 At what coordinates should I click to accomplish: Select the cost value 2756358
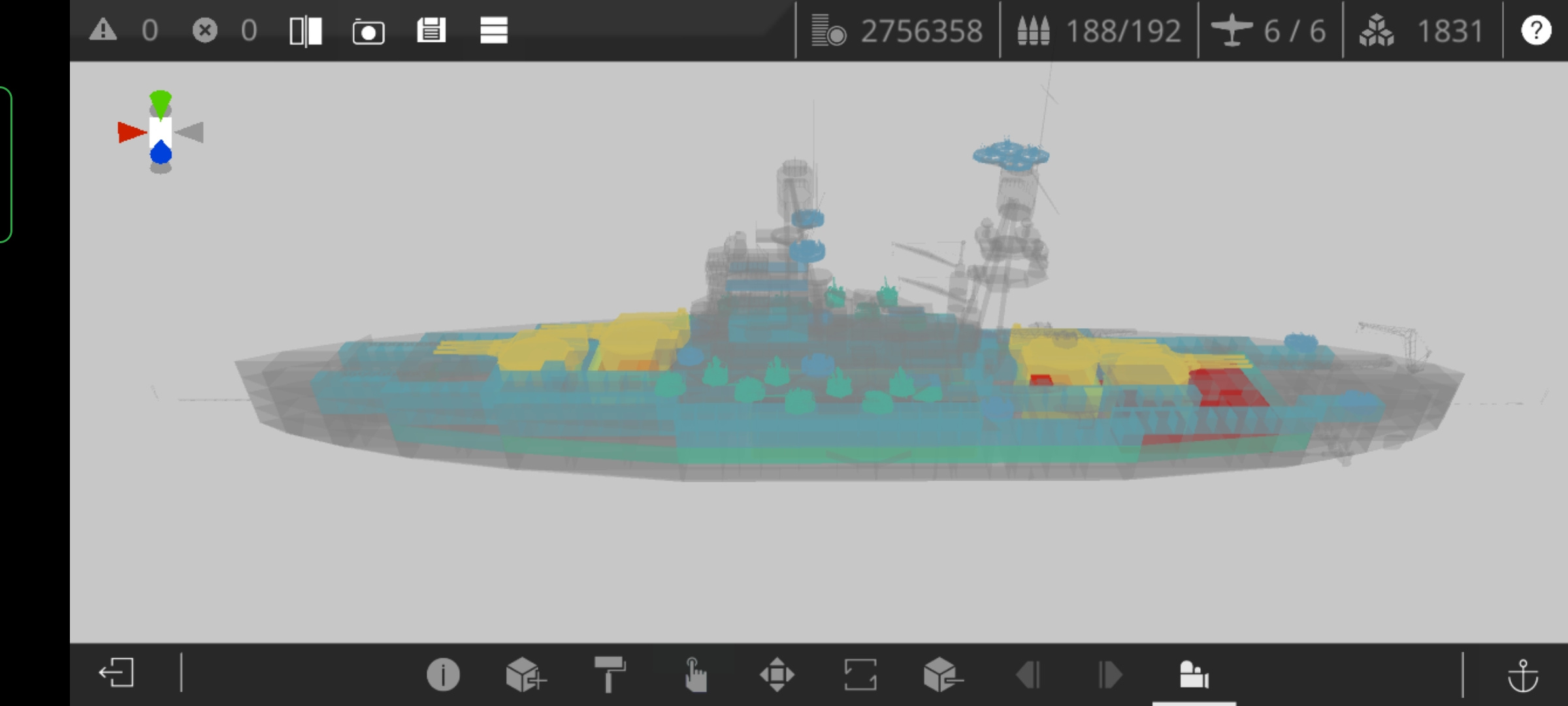[x=921, y=31]
